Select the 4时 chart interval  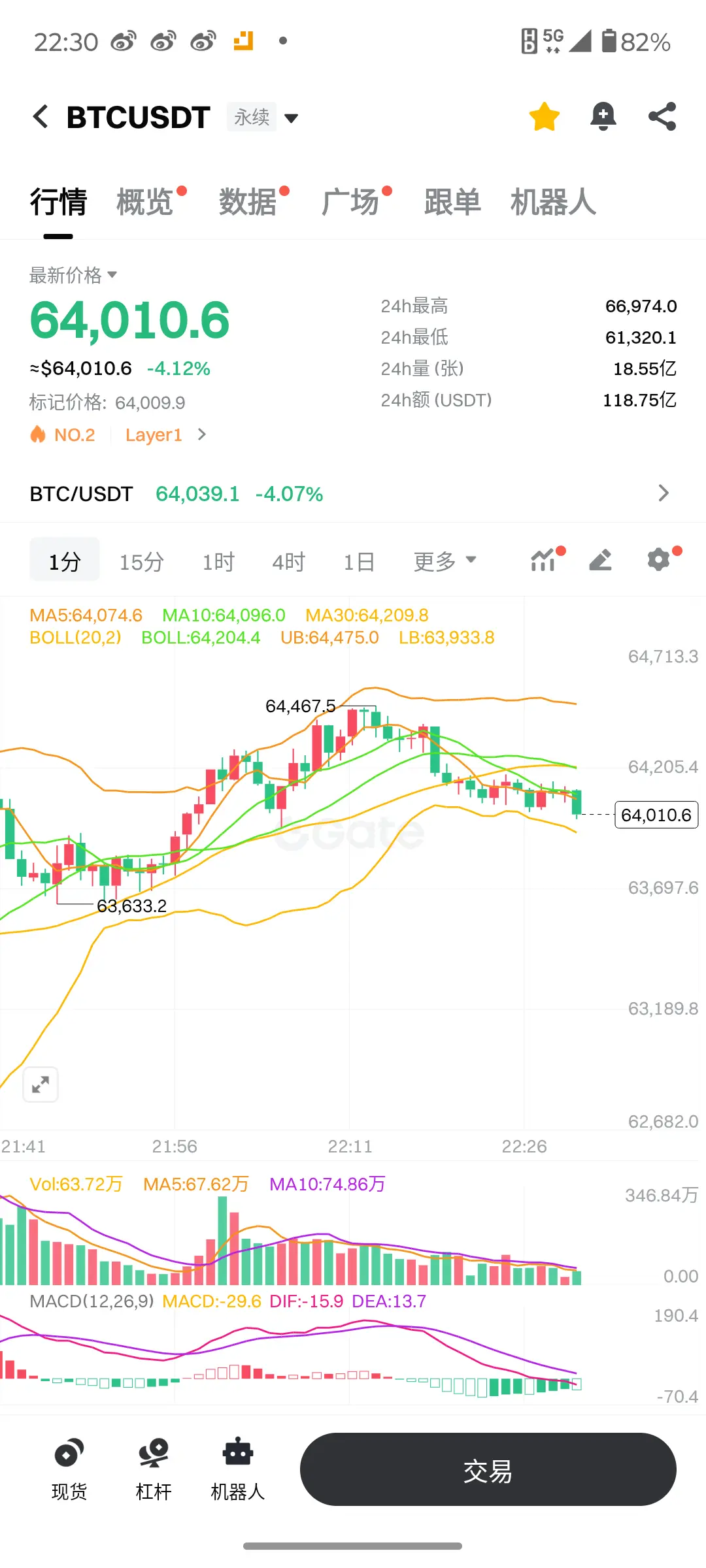288,561
